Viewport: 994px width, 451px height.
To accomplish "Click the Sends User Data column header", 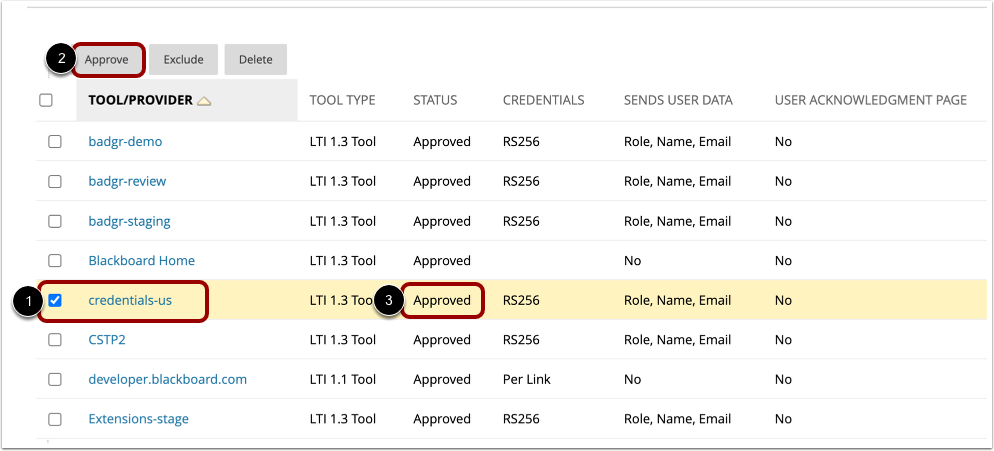I will 678,100.
